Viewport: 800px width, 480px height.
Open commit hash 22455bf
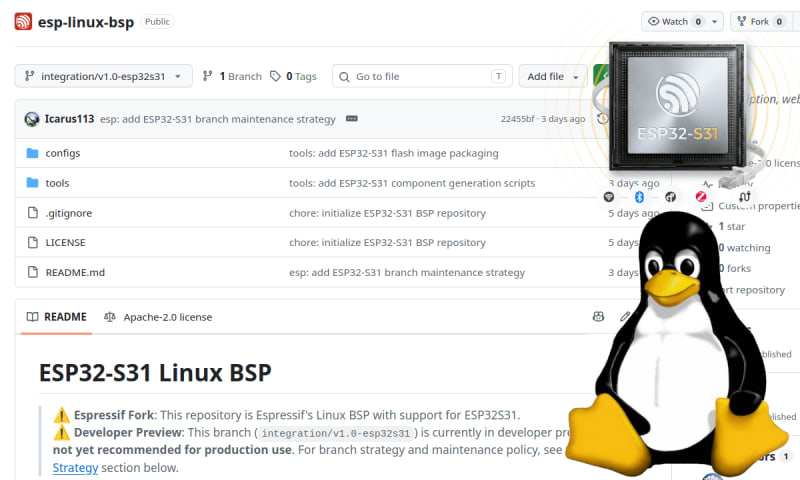pos(517,119)
